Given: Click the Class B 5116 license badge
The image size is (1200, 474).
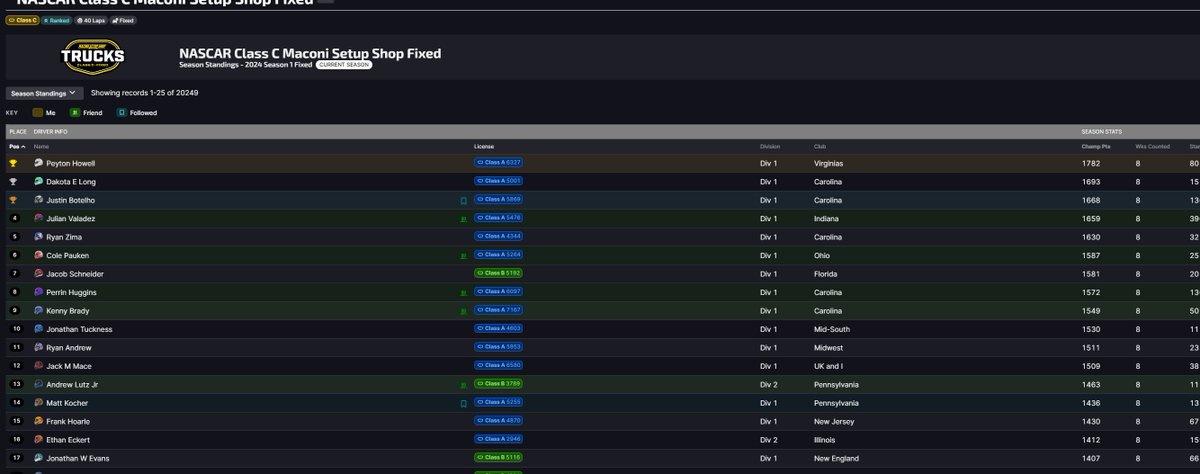Looking at the screenshot, I should (498, 458).
